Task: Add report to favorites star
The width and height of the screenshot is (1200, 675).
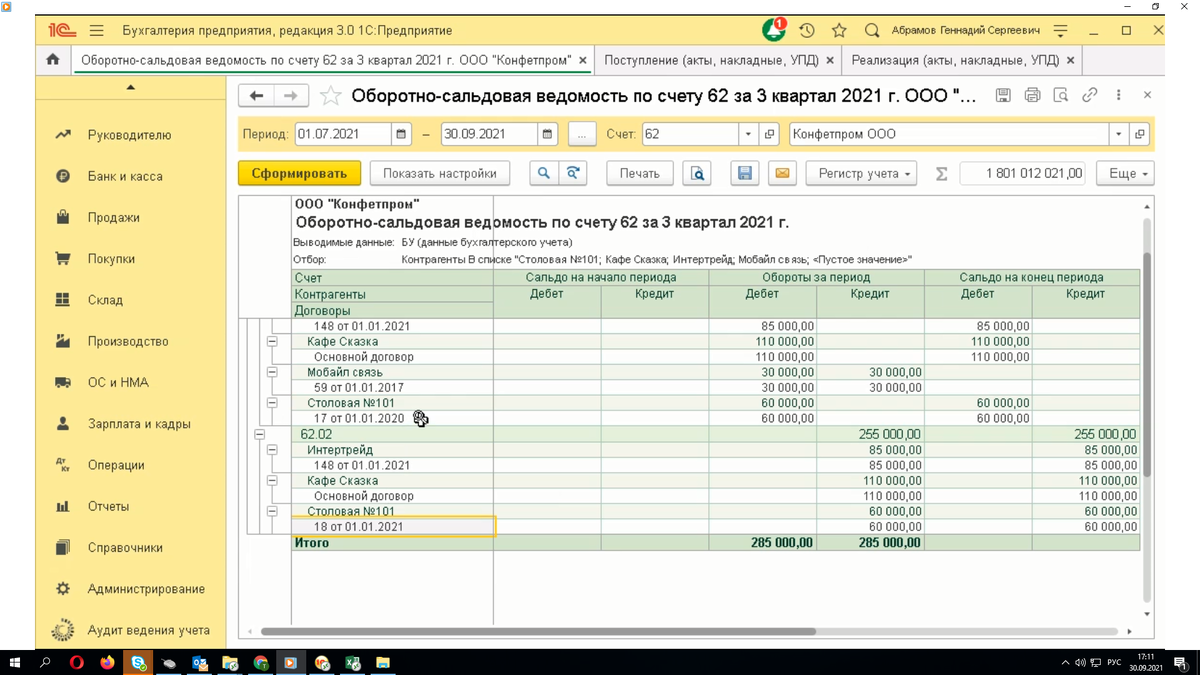Action: point(331,96)
